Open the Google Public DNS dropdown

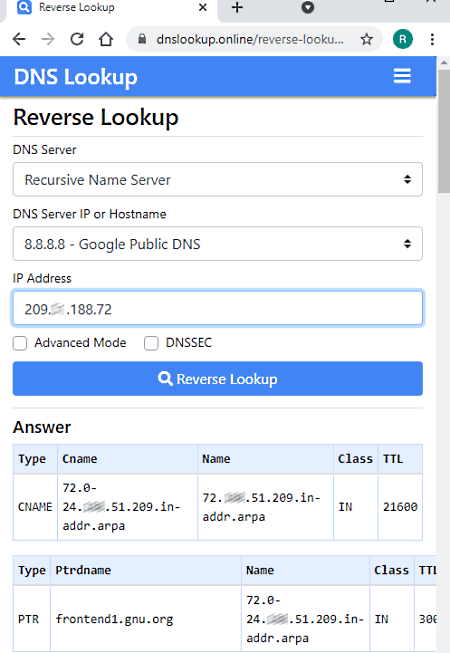[x=218, y=244]
